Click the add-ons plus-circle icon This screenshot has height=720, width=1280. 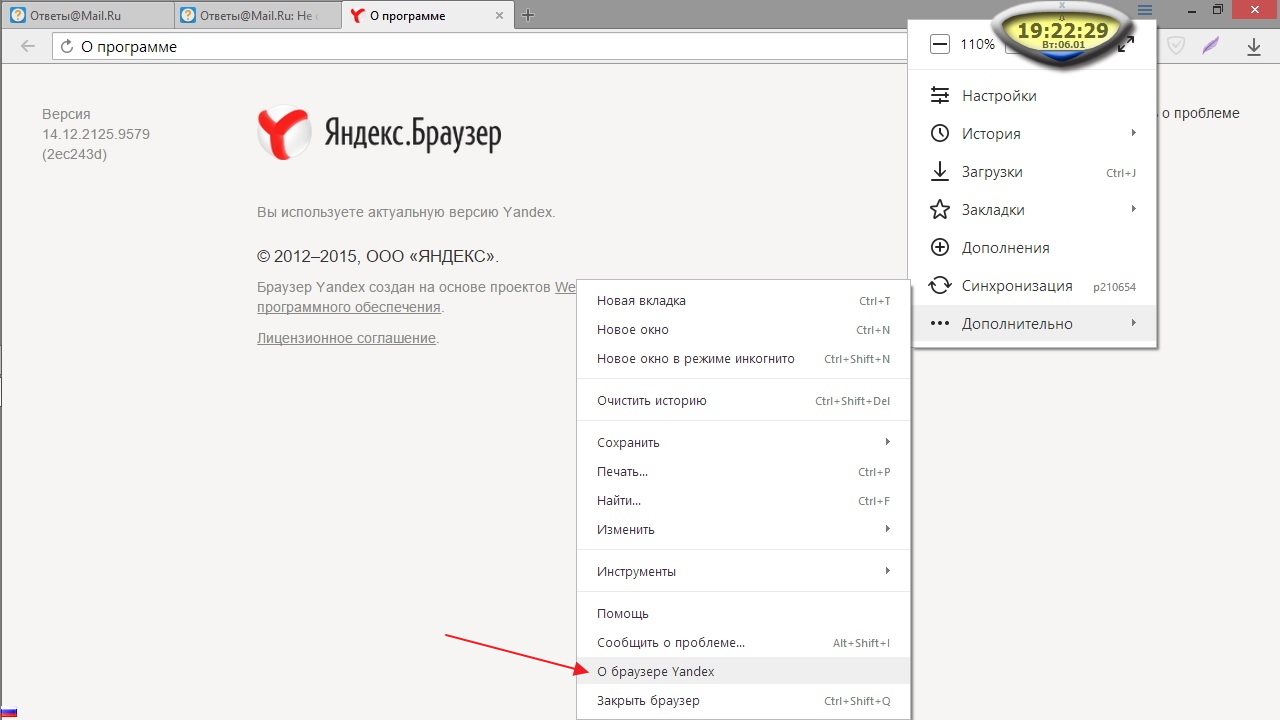[x=940, y=248]
